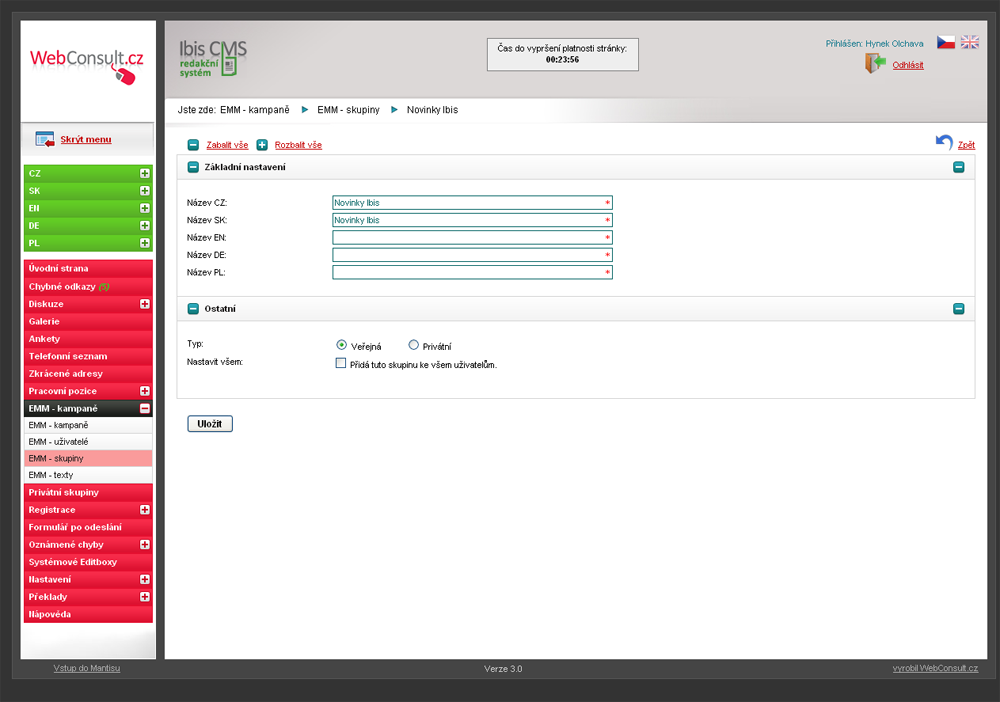Expand the CZ menu section
Viewport: 1000px width, 702px height.
145,173
